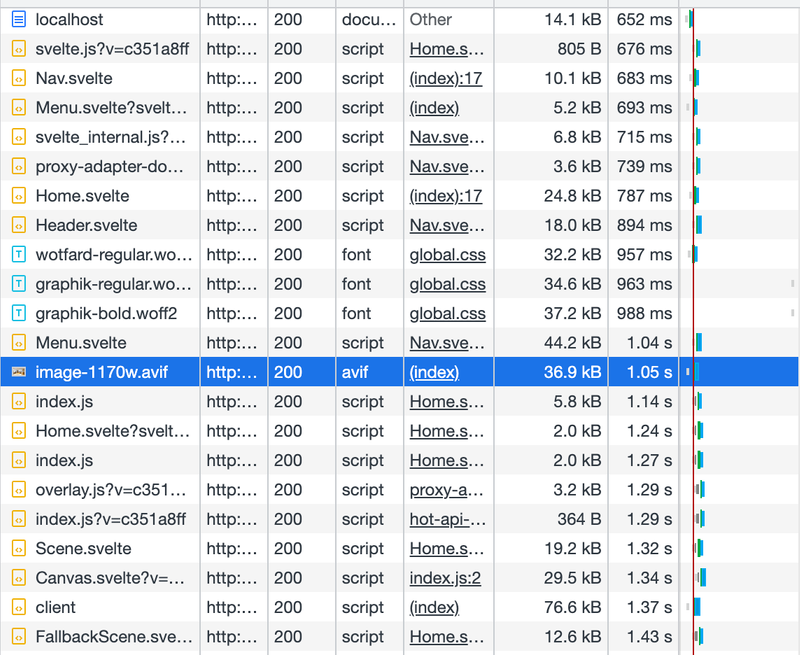Open hot-api initiator link for index.js?v=c351a8ff
This screenshot has width=800, height=655.
tap(447, 519)
